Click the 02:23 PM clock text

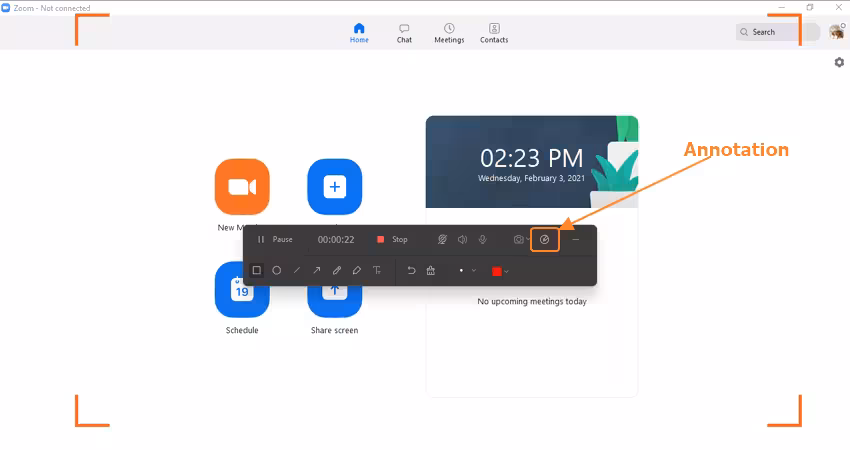531,158
